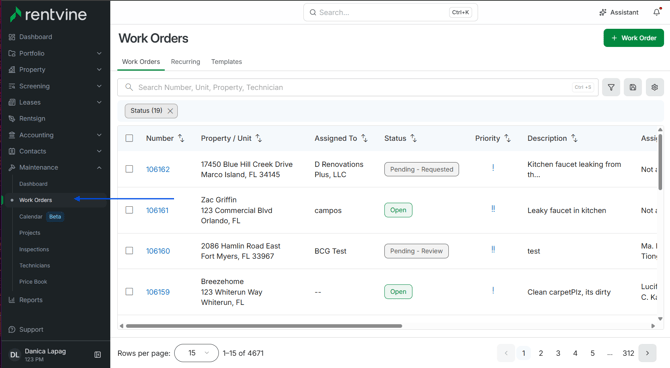670x368 pixels.
Task: Open Rentsign in the sidebar
Action: point(32,119)
